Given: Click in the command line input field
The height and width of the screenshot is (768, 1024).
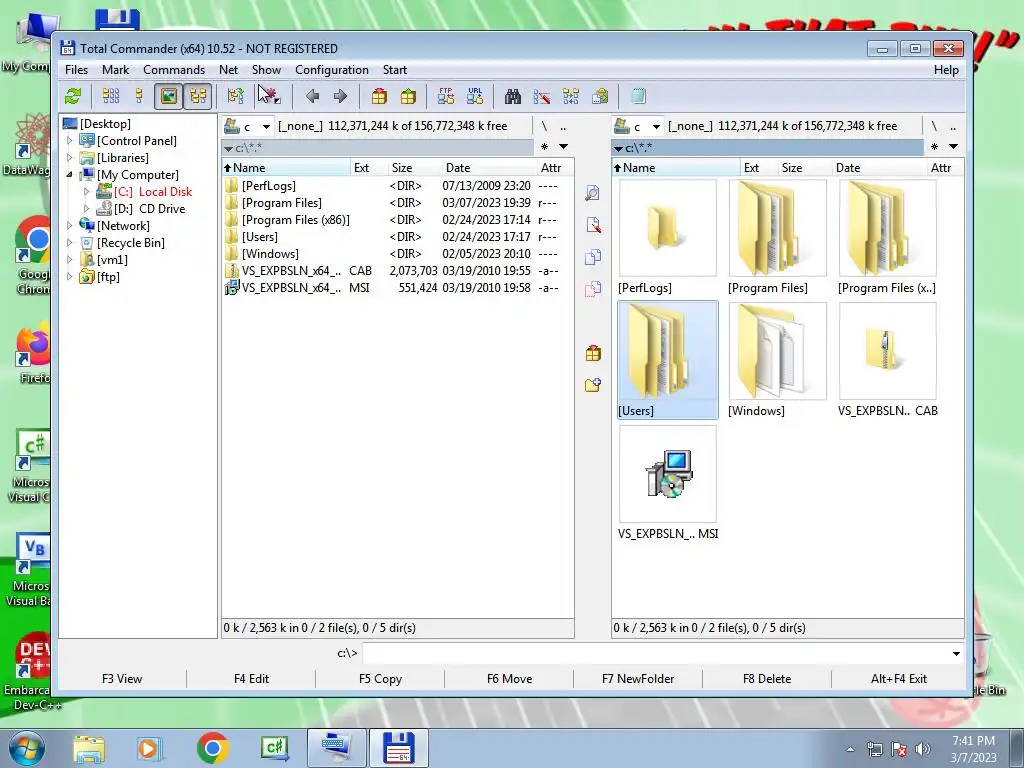Looking at the screenshot, I should (655, 653).
